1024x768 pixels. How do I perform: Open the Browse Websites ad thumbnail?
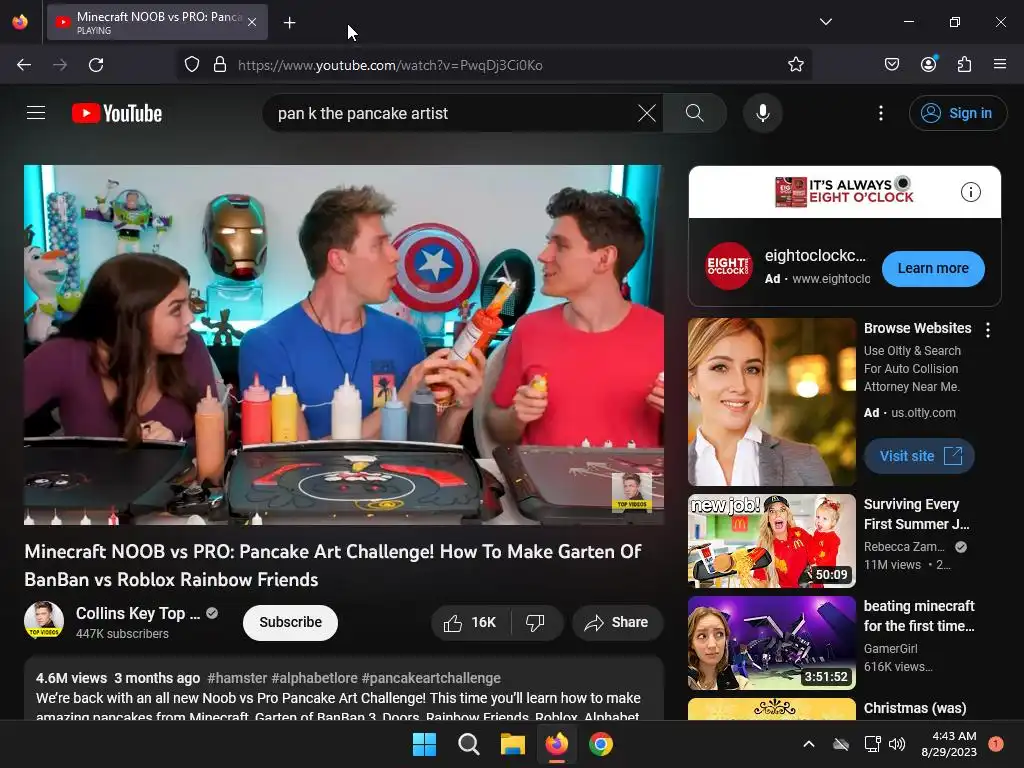coord(771,402)
